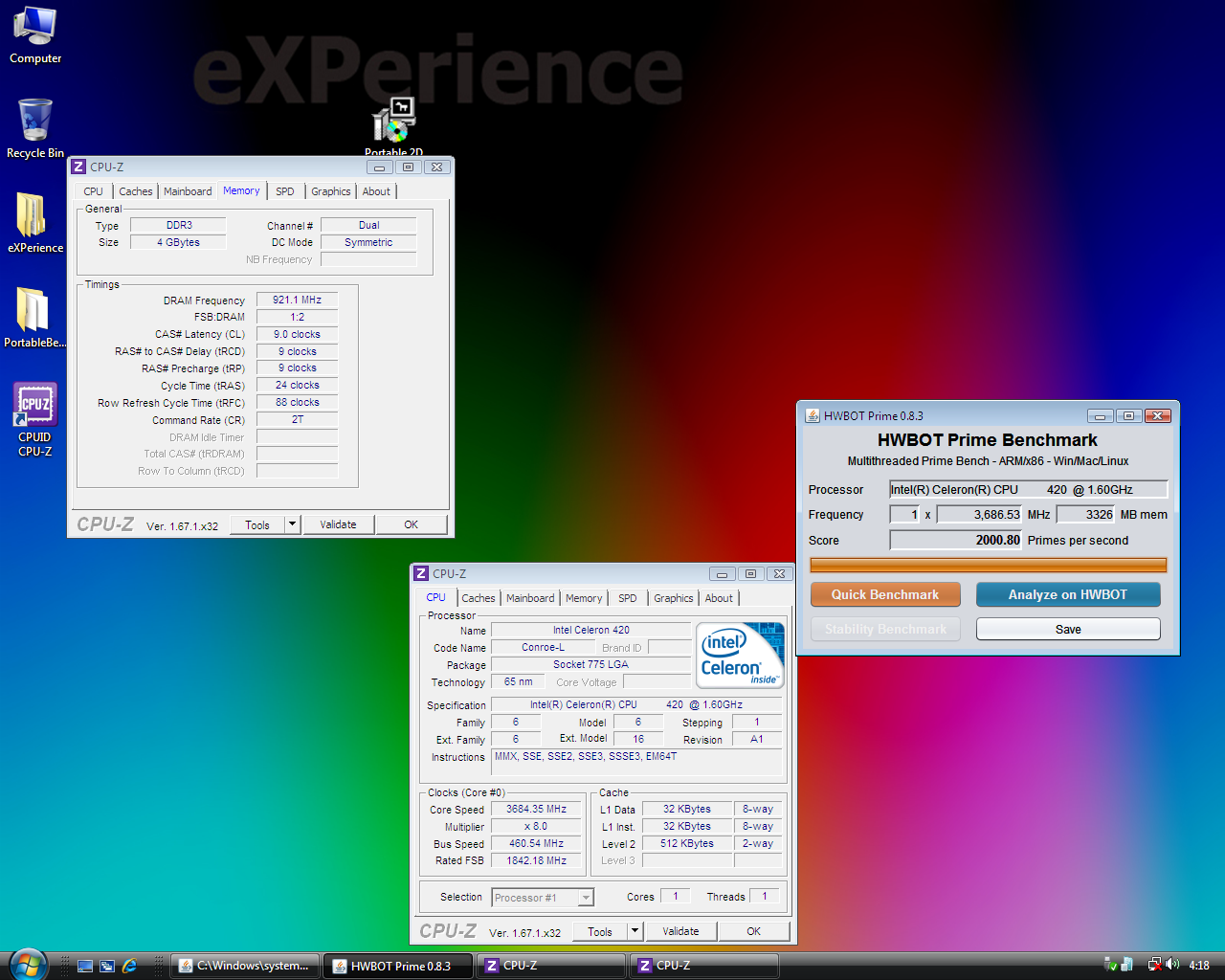Image resolution: width=1225 pixels, height=980 pixels.
Task: Click the DRAM Frequency value 921.1 MHz
Action: [297, 300]
